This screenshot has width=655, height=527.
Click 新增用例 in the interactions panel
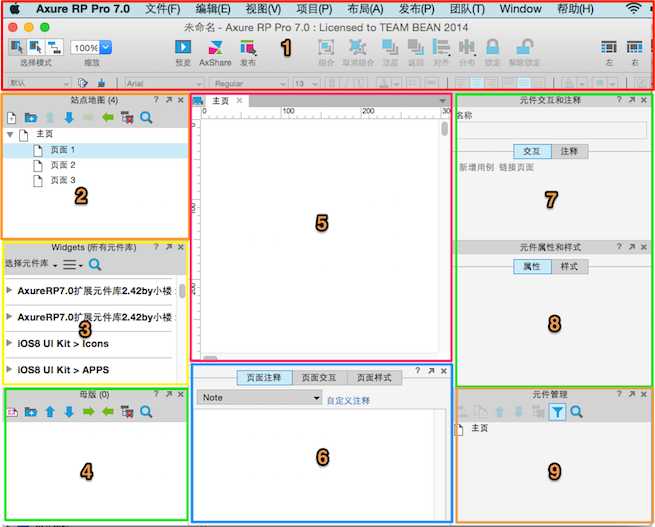click(476, 167)
